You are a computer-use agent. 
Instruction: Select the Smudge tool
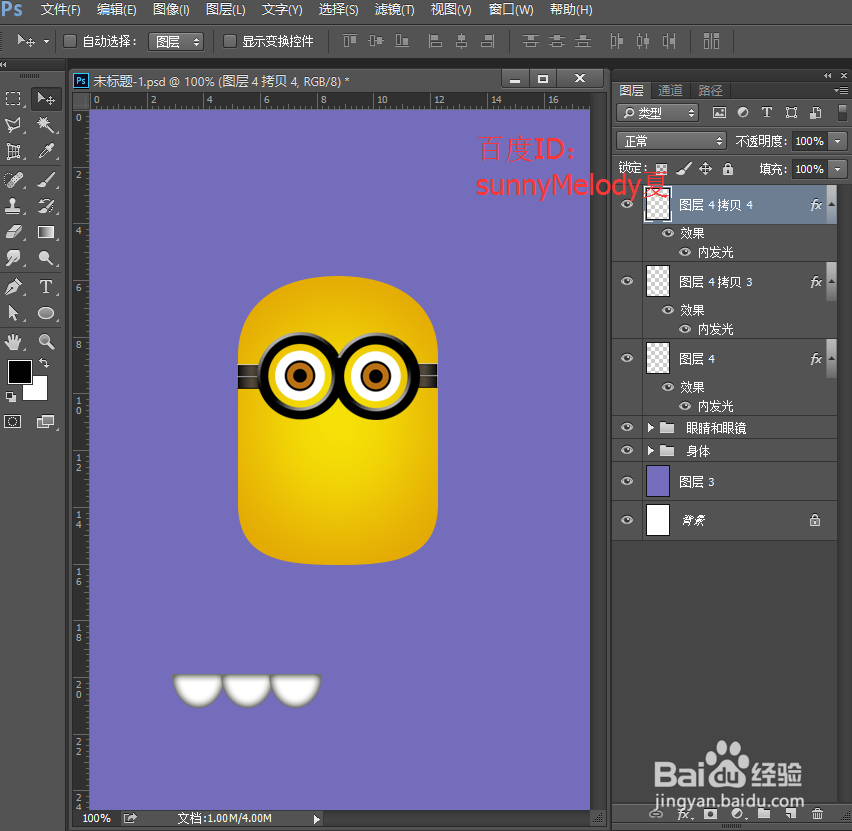pyautogui.click(x=13, y=258)
